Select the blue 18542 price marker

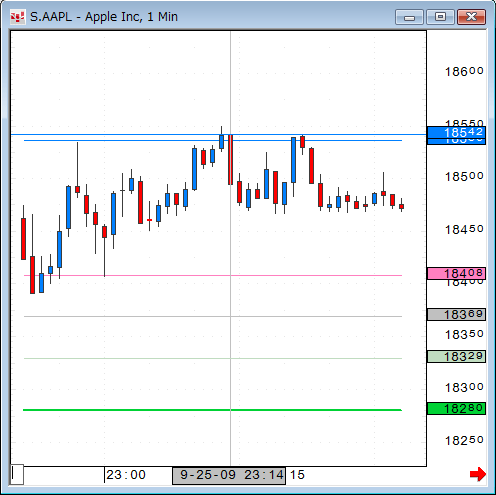point(456,133)
